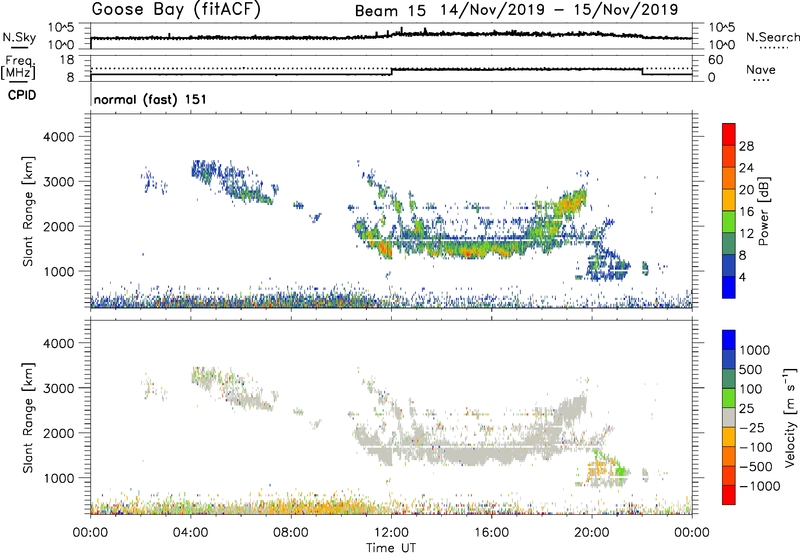The image size is (800, 554).
Task: Click the 'Power [dB]' colorbar title
Action: (764, 211)
